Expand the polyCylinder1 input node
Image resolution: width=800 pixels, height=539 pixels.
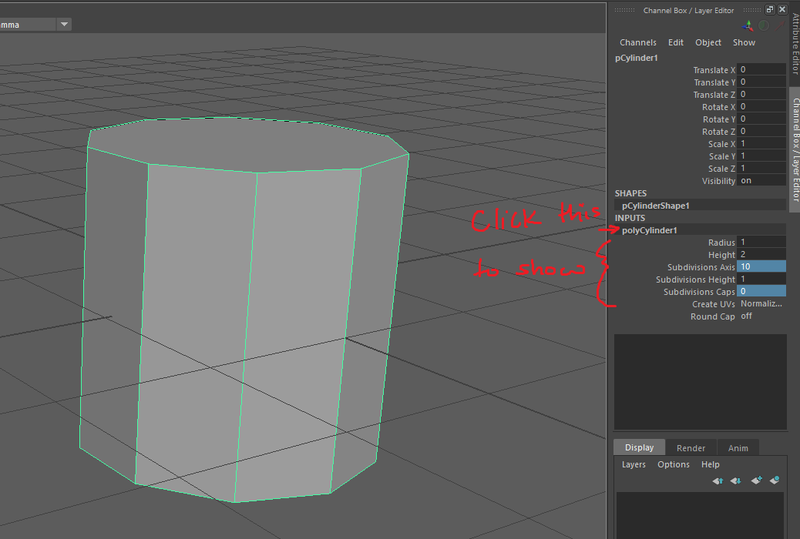649,230
